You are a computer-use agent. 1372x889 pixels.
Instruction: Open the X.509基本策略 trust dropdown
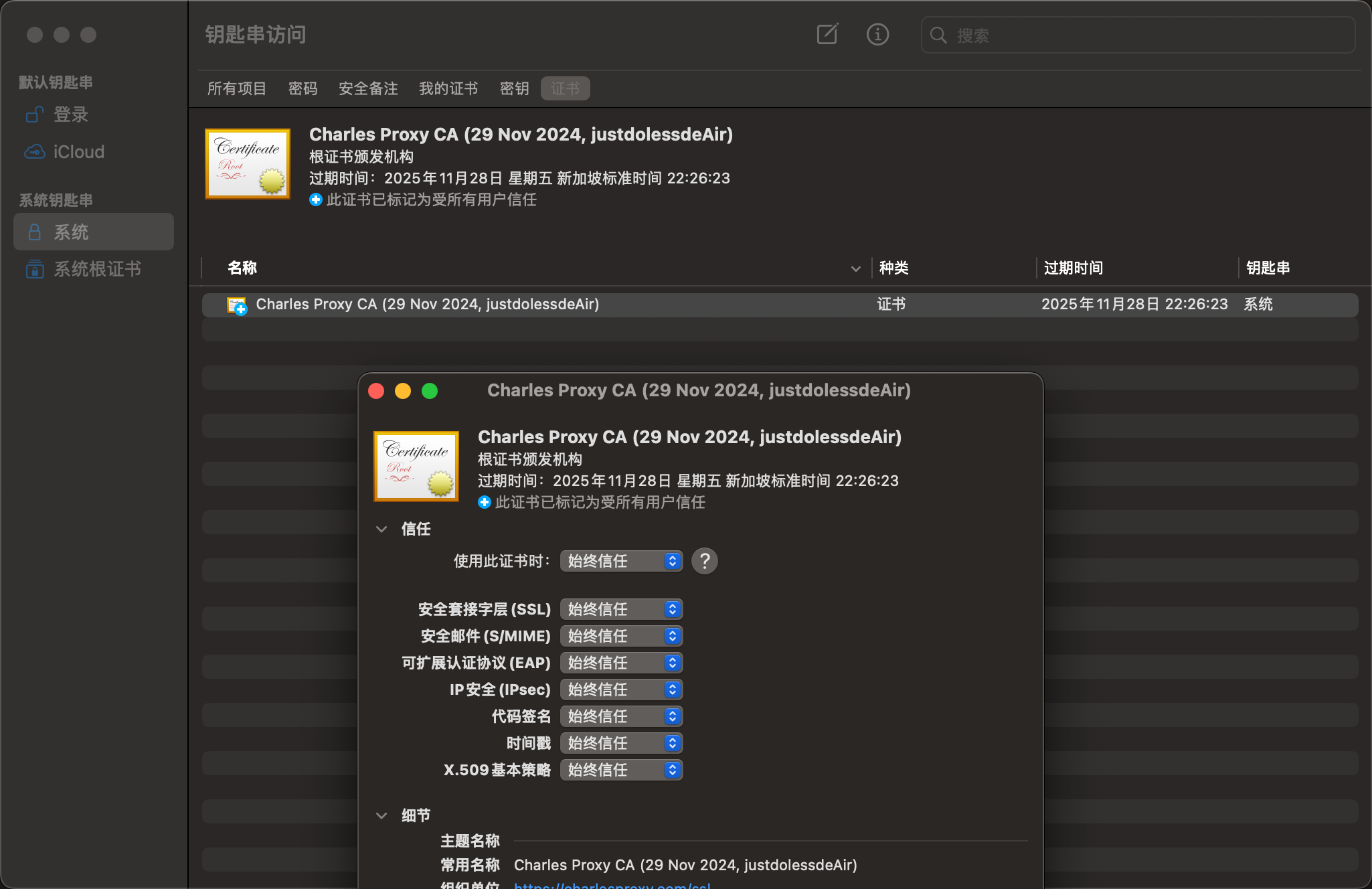pyautogui.click(x=622, y=770)
